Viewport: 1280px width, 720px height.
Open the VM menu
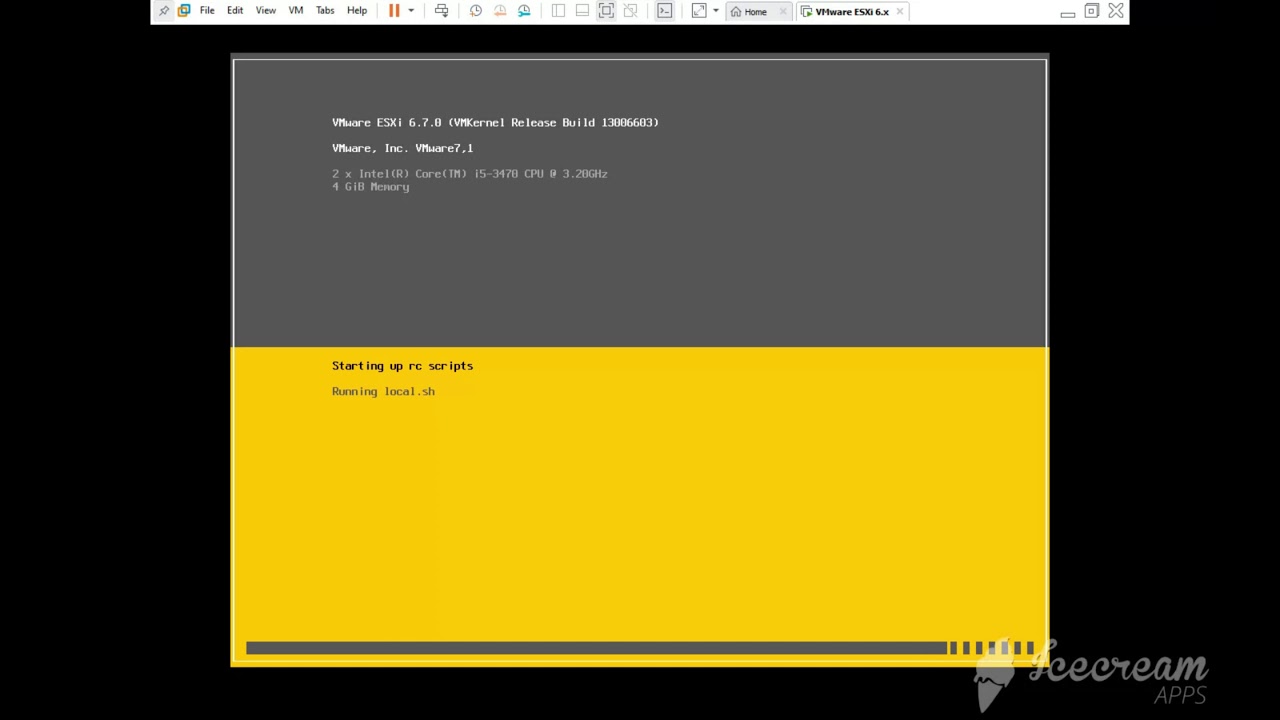point(296,11)
